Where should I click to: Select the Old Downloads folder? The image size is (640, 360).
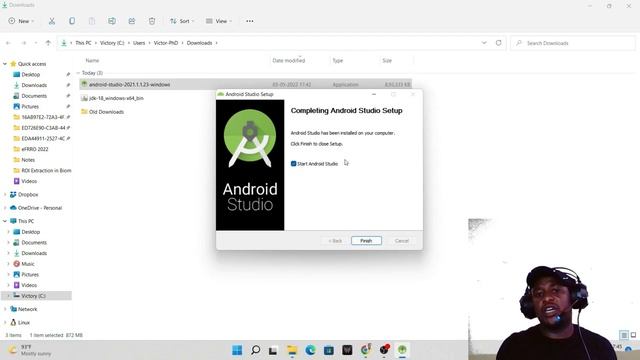[x=102, y=112]
